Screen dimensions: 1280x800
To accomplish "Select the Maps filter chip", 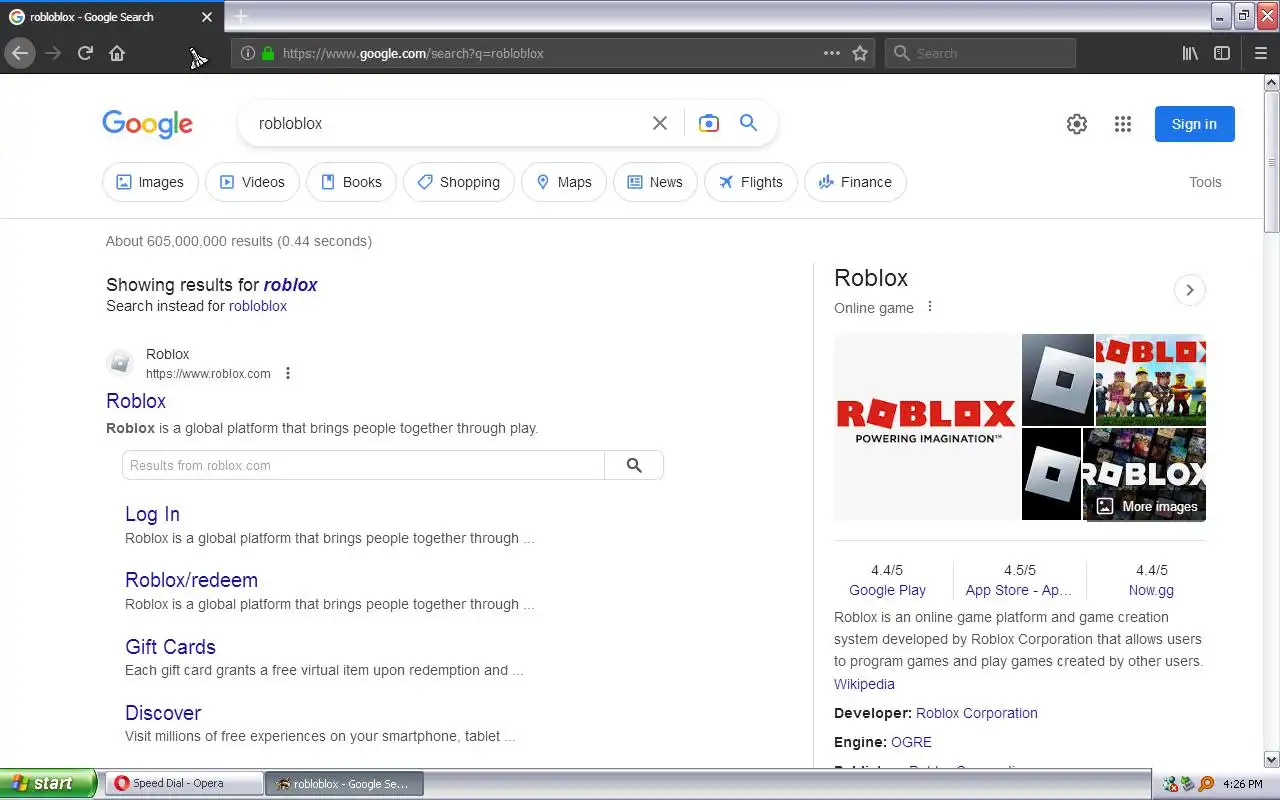I will click(564, 182).
